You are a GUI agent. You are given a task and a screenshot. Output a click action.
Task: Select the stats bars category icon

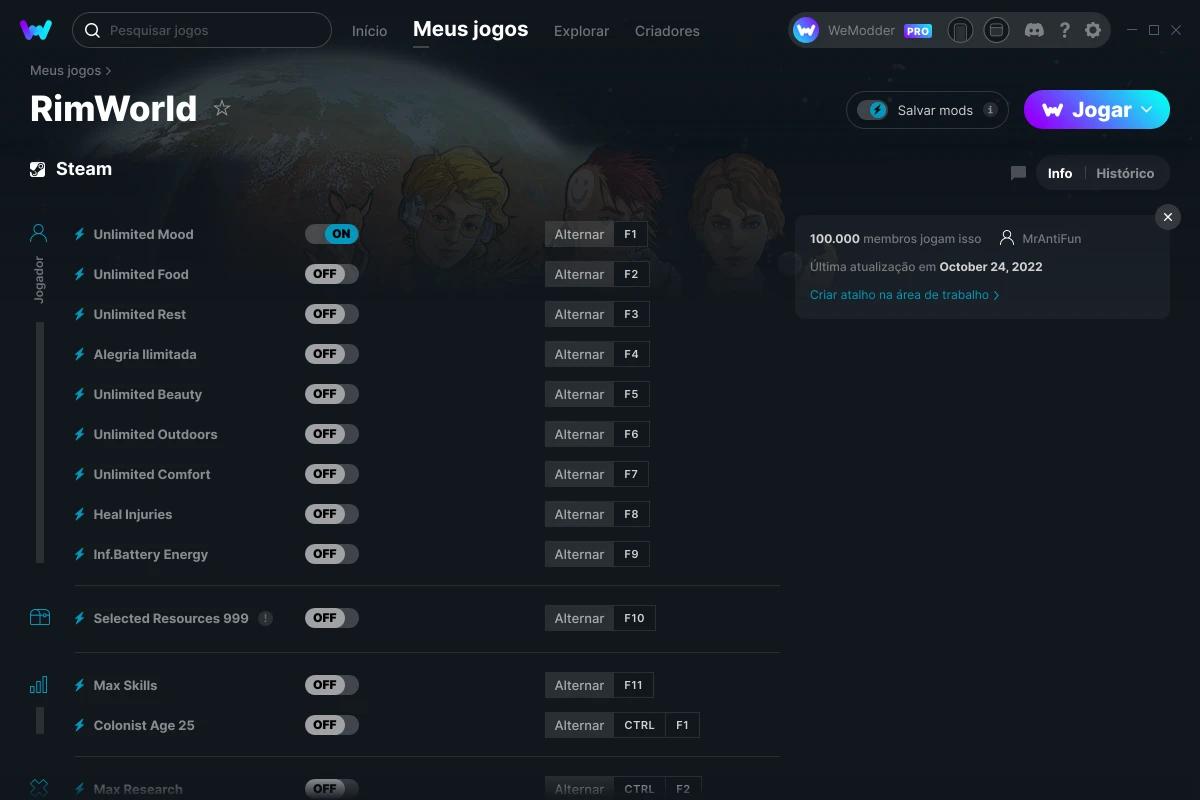39,685
